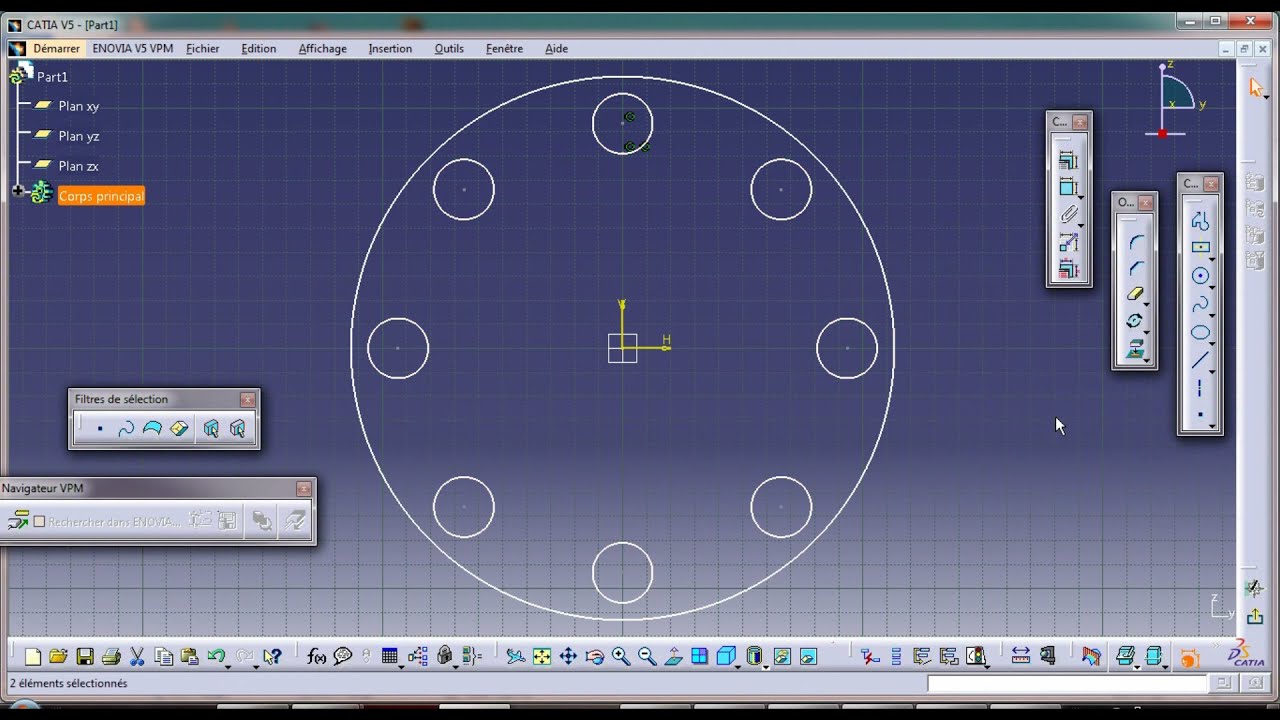
Task: Click the Animate Constraint tool
Action: tap(1068, 241)
